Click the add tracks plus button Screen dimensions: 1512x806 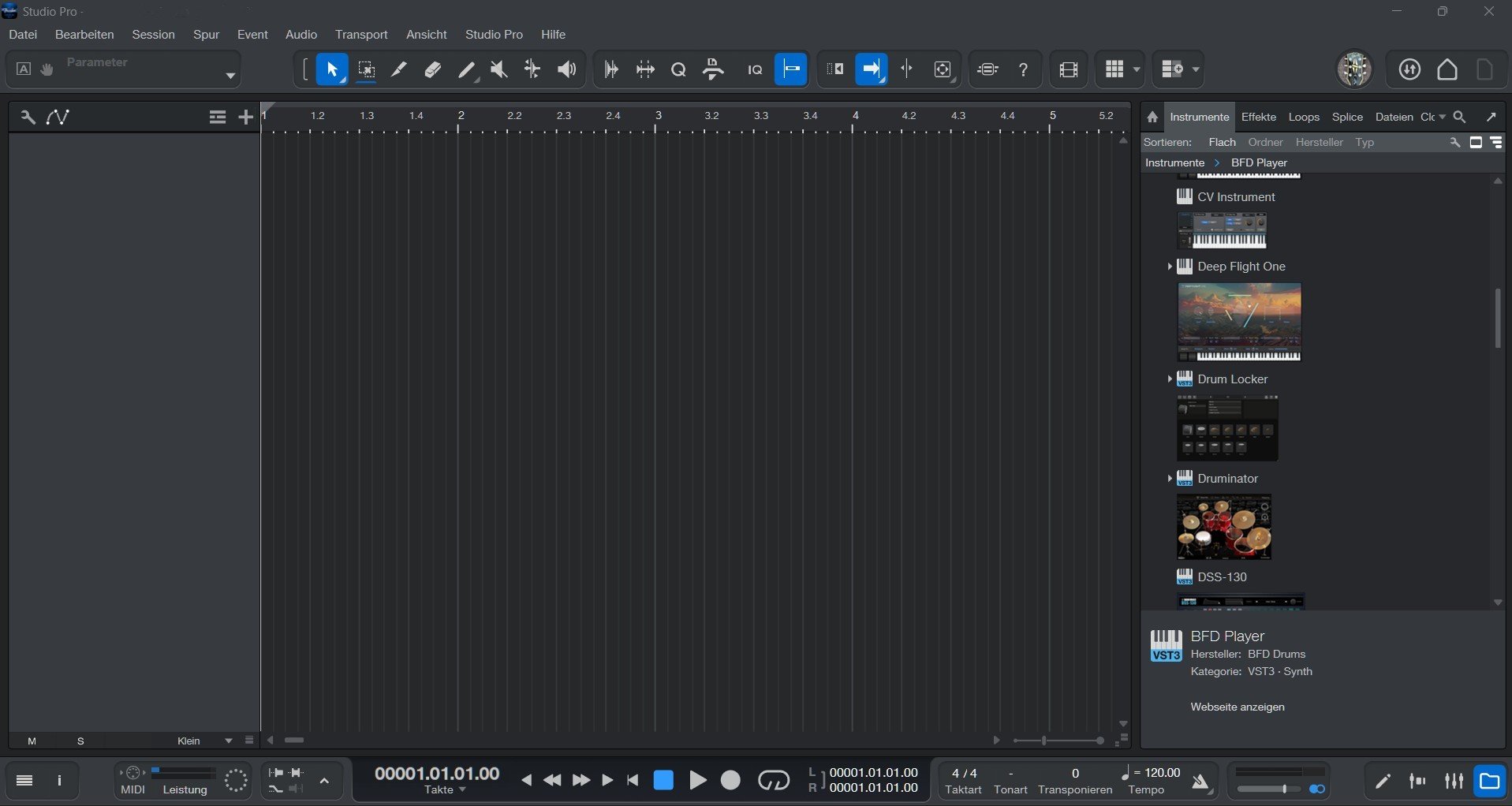pos(246,118)
